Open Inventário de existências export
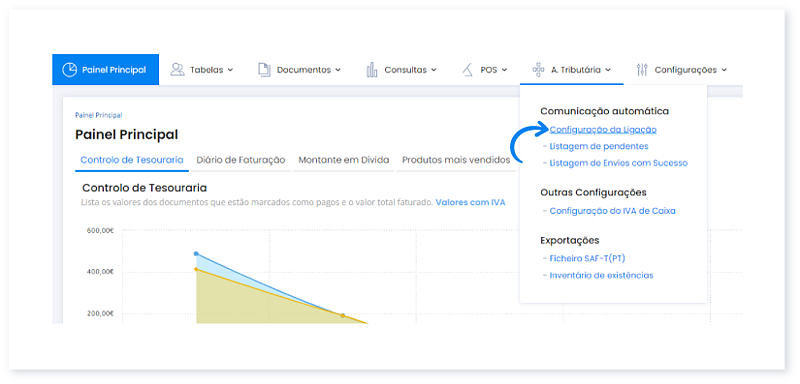Screen dimensions: 800x384 tap(602, 275)
